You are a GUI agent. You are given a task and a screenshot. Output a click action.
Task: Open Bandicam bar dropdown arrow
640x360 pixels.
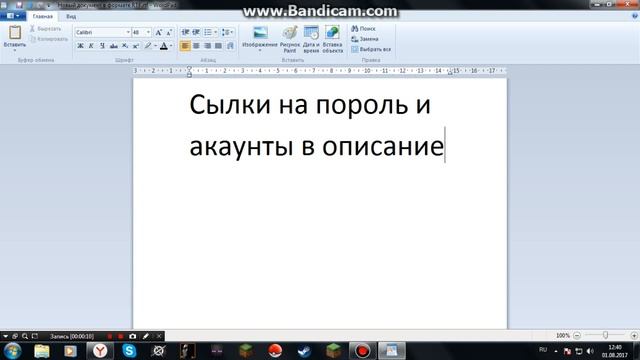point(5,336)
